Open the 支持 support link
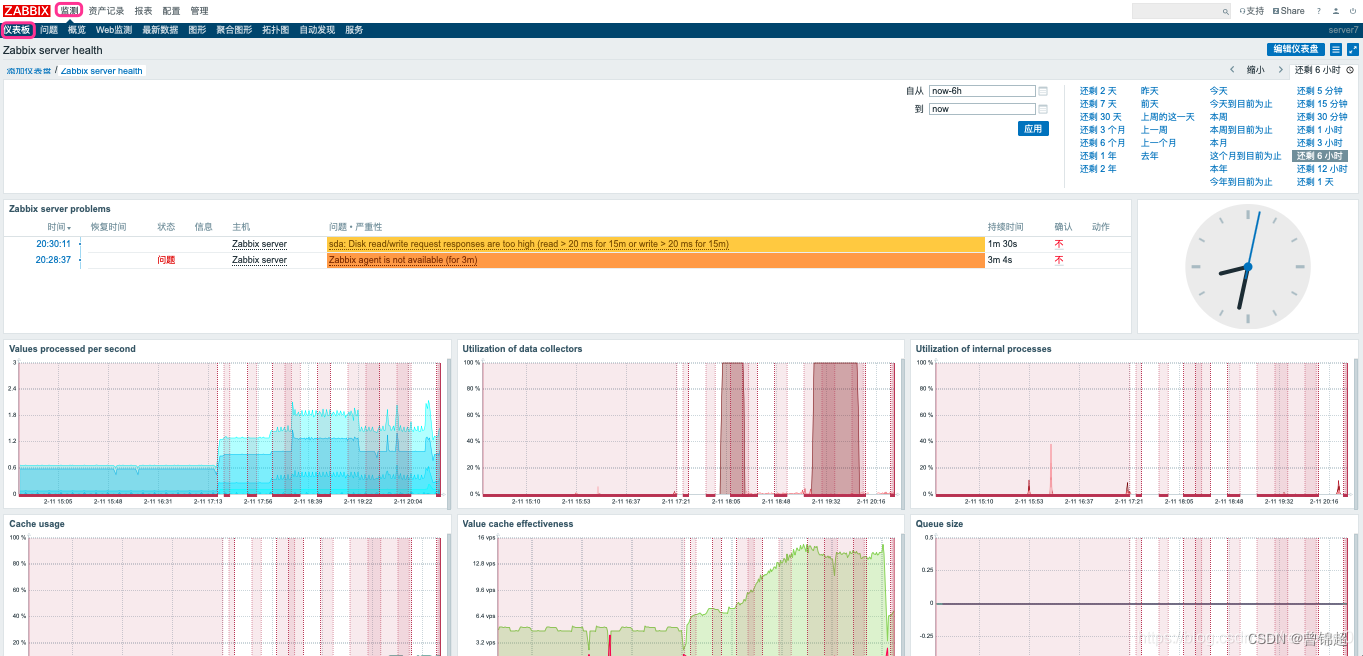This screenshot has width=1363, height=656. 1251,11
